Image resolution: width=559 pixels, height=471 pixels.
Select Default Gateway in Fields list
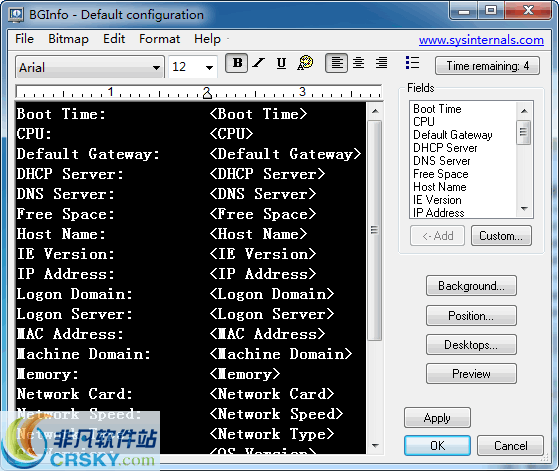point(452,135)
